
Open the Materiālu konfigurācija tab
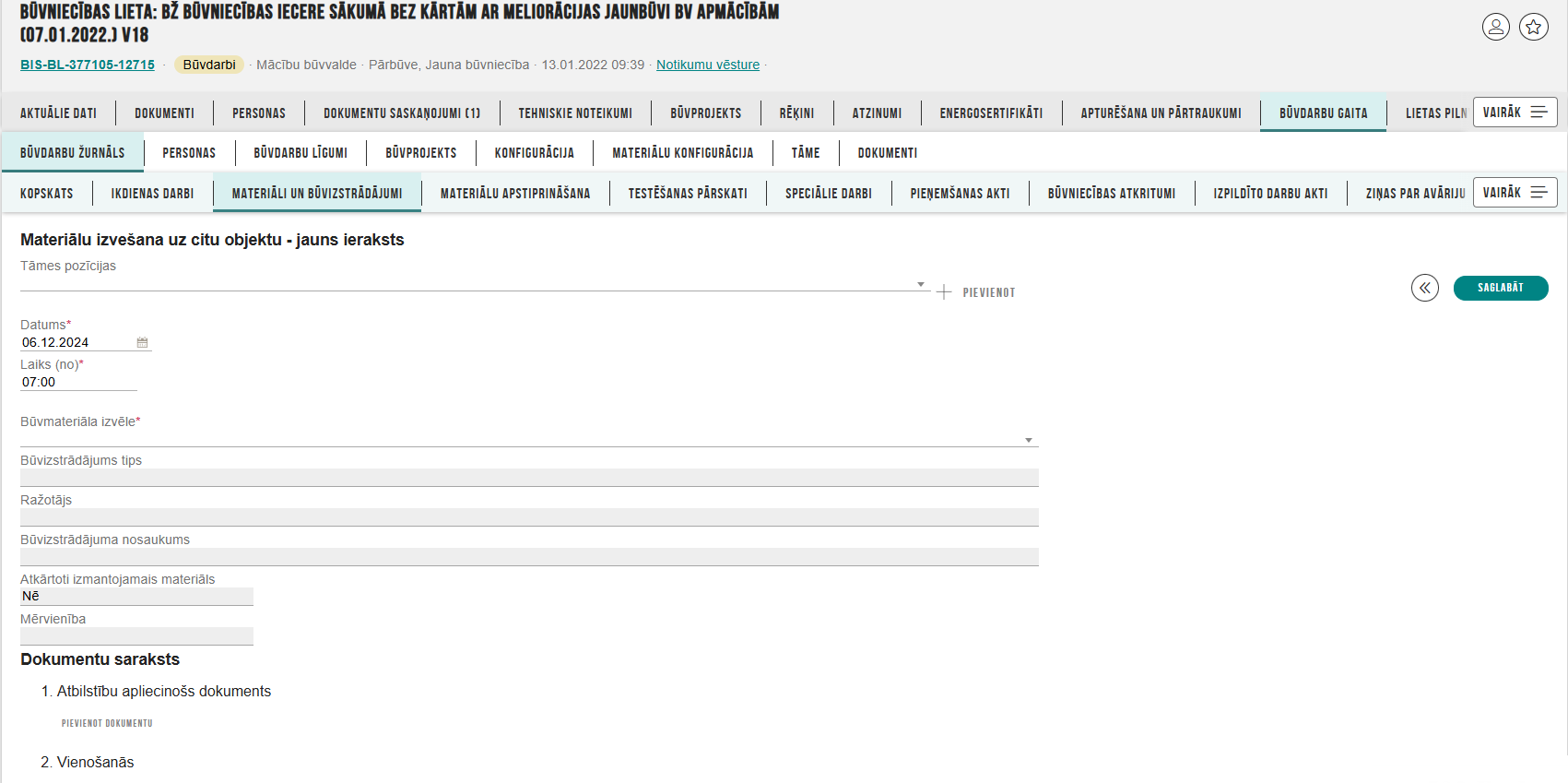click(x=682, y=153)
